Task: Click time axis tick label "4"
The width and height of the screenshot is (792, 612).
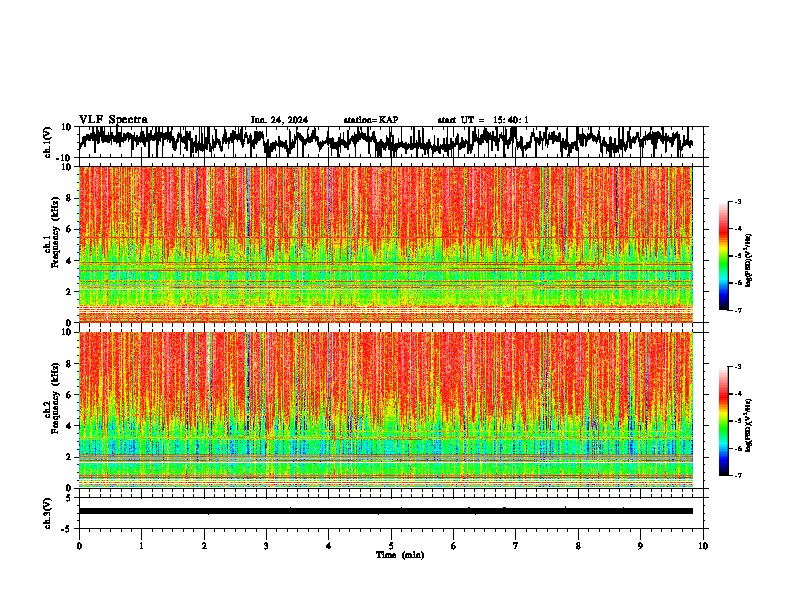Action: coord(329,546)
